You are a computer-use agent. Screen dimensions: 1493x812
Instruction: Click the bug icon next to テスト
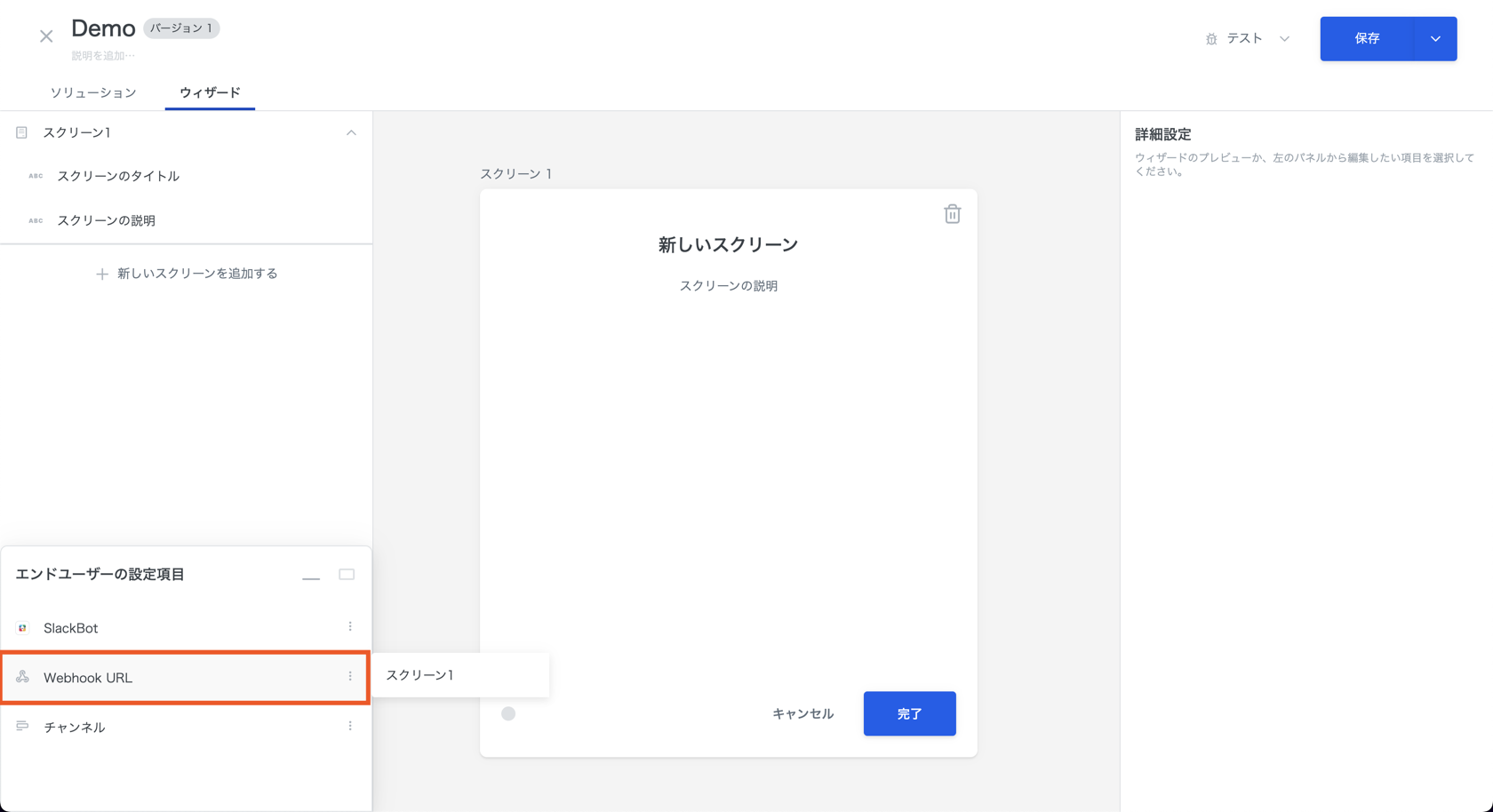pos(1211,39)
